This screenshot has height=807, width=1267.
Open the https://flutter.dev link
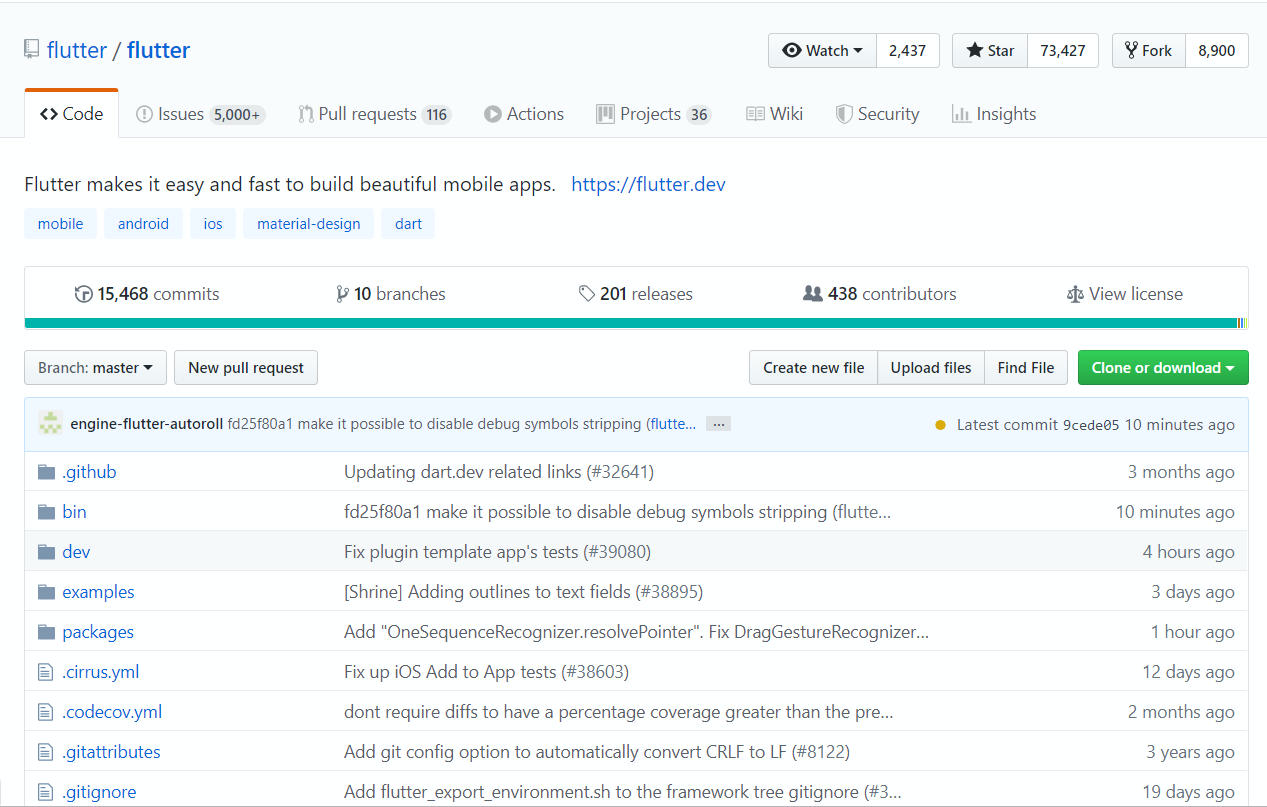click(x=648, y=184)
